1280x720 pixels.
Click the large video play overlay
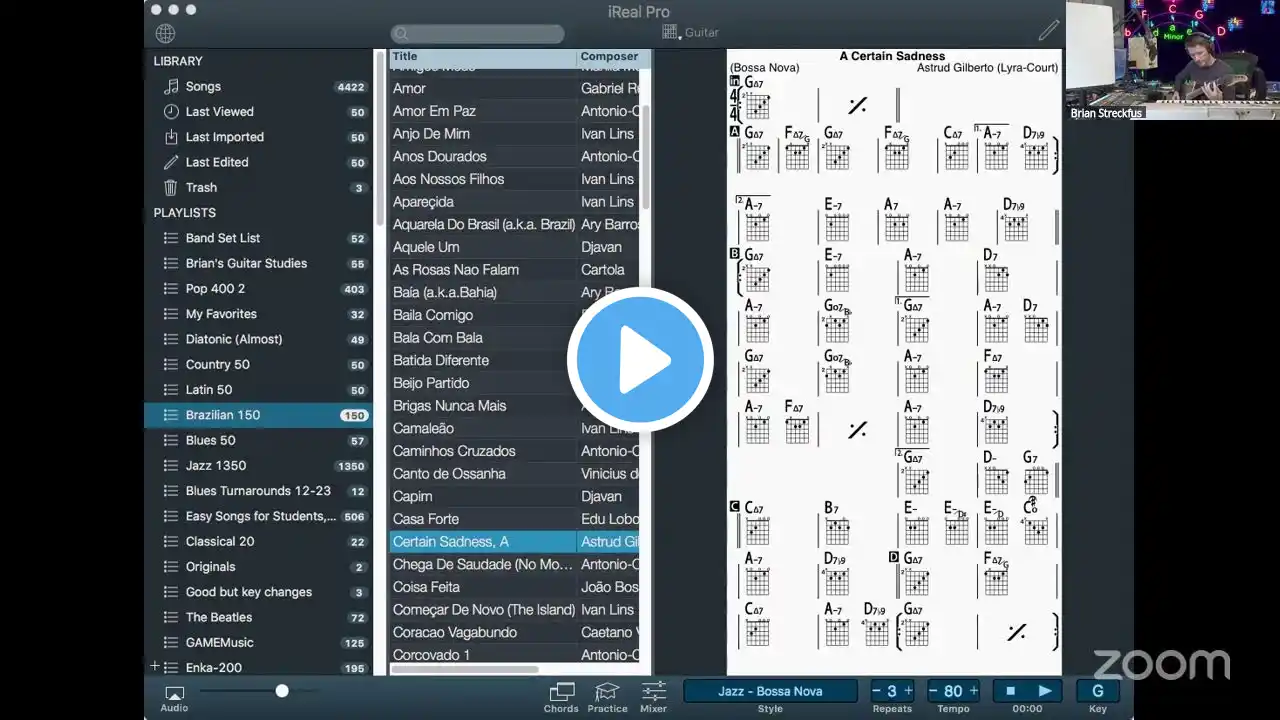tap(640, 360)
